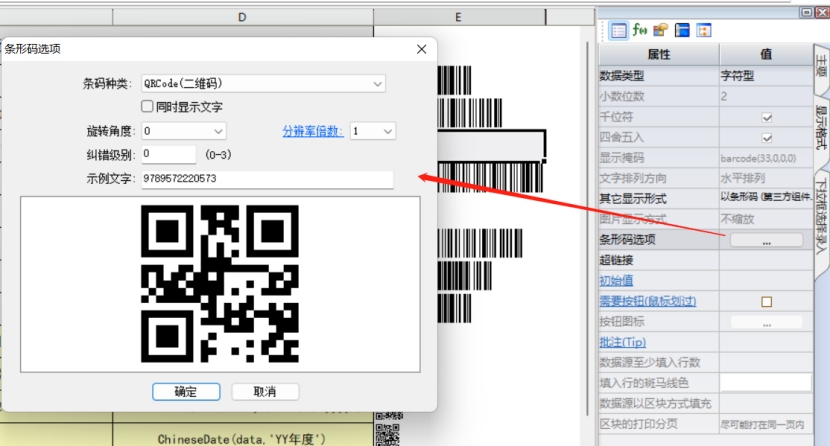Click the 属性 column header
This screenshot has height=446, width=830.
click(x=659, y=54)
